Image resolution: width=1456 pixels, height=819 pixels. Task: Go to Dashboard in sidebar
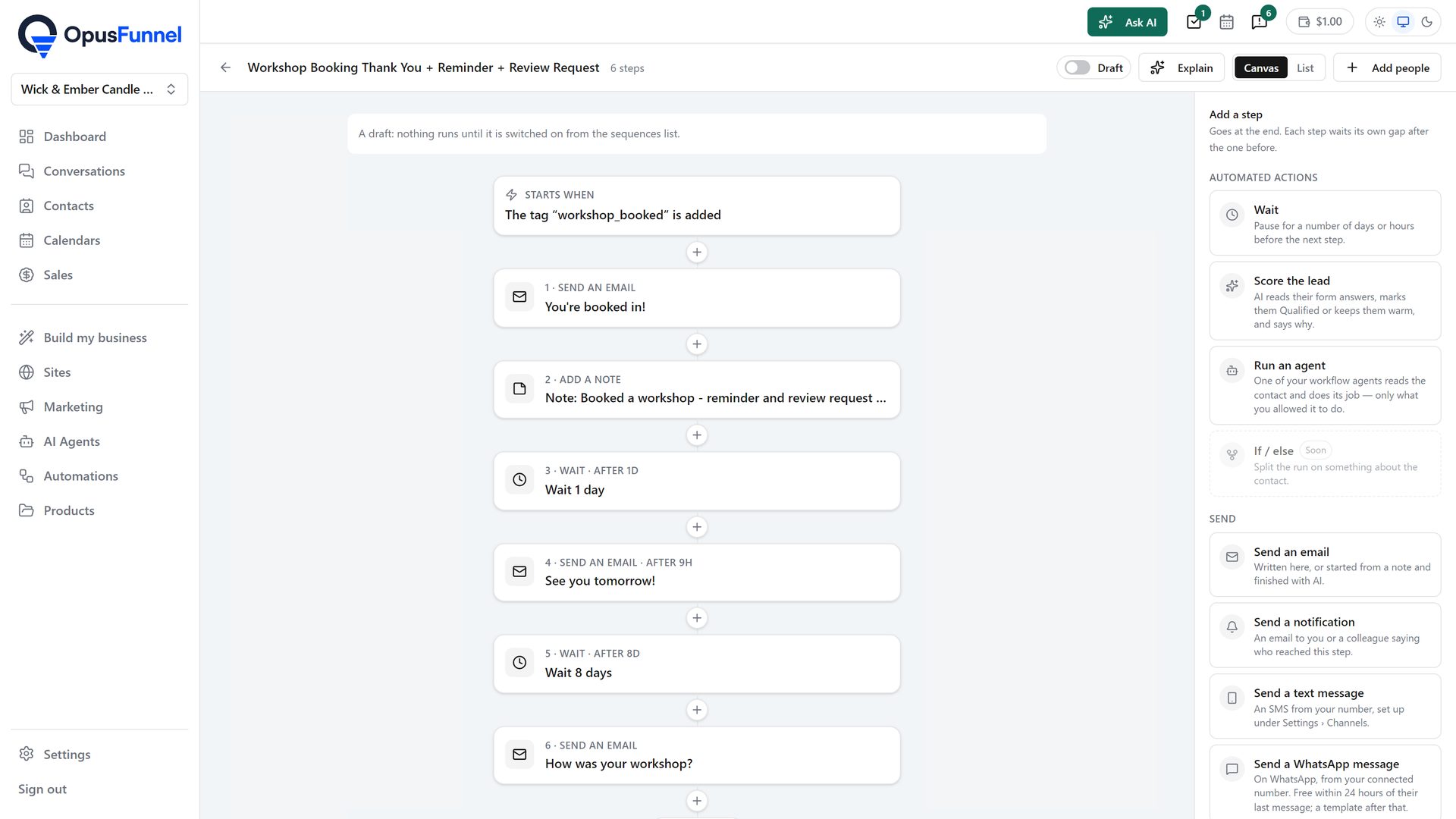click(99, 136)
